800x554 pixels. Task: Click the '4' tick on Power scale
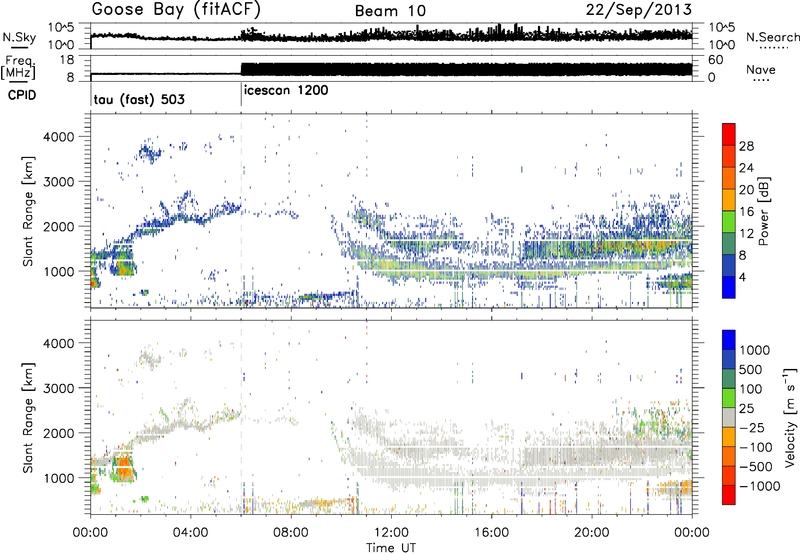[x=742, y=277]
